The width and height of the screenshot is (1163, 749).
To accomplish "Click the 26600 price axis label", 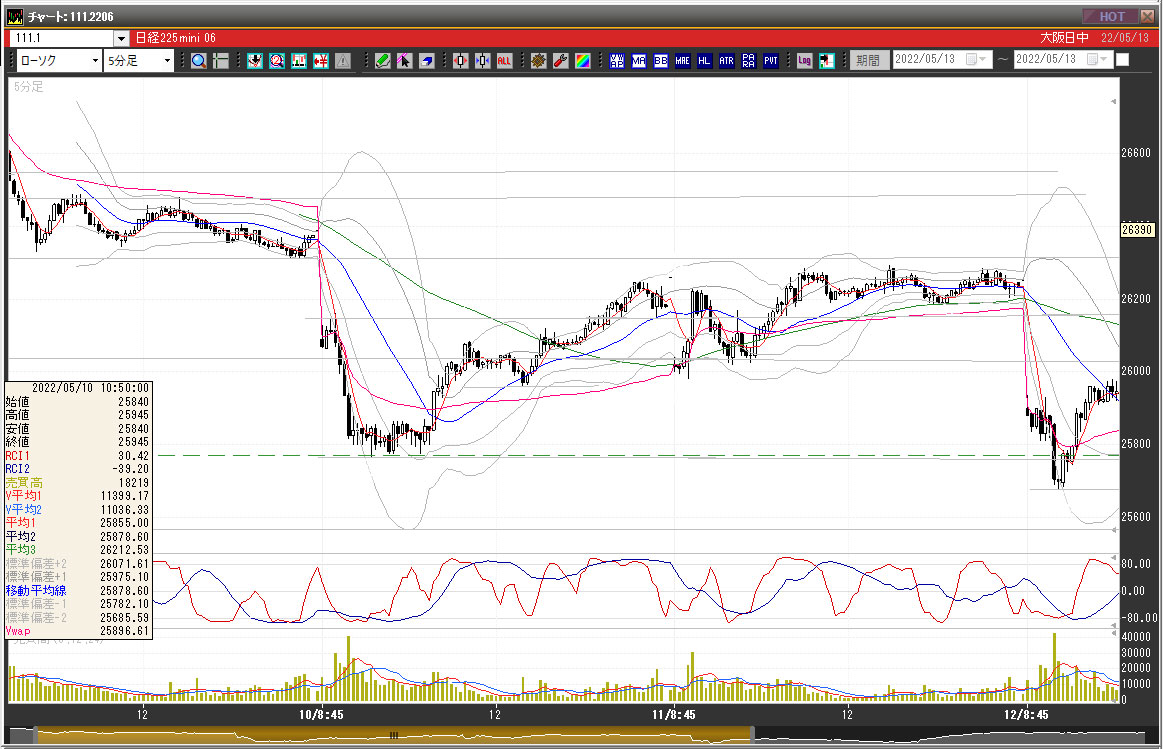I will click(x=1136, y=153).
